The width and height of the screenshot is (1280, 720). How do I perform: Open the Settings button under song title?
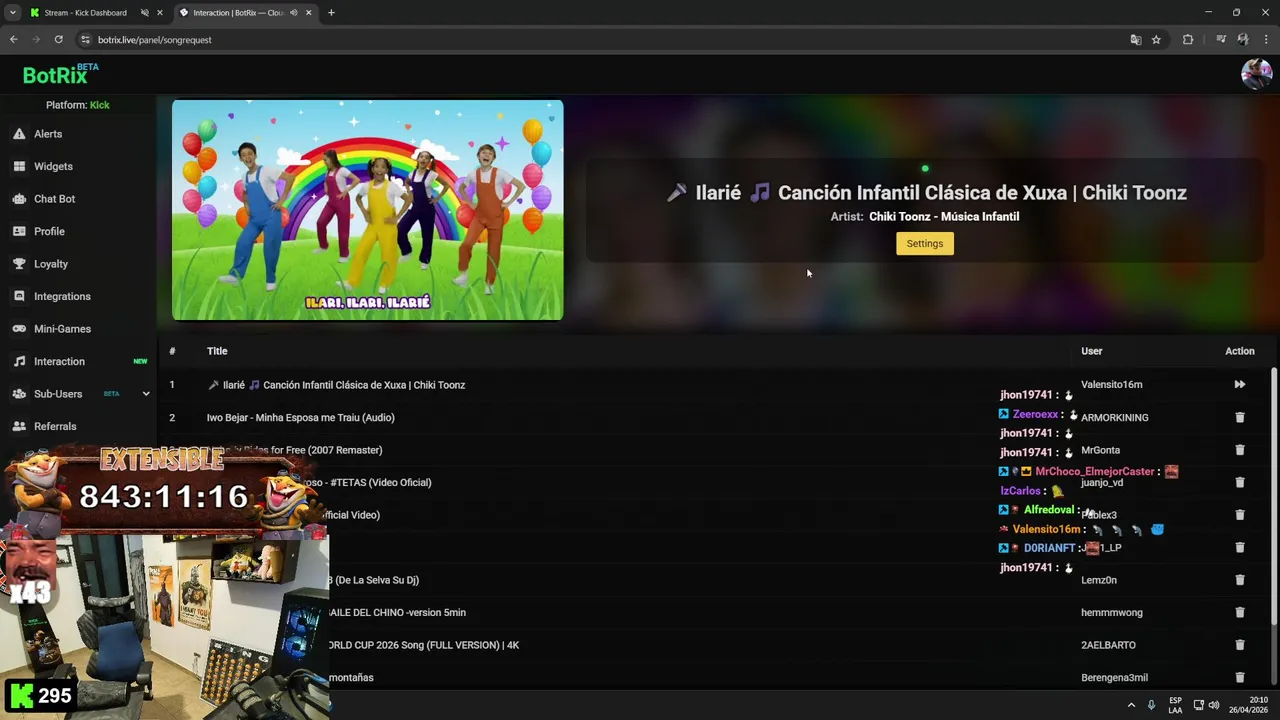[925, 244]
